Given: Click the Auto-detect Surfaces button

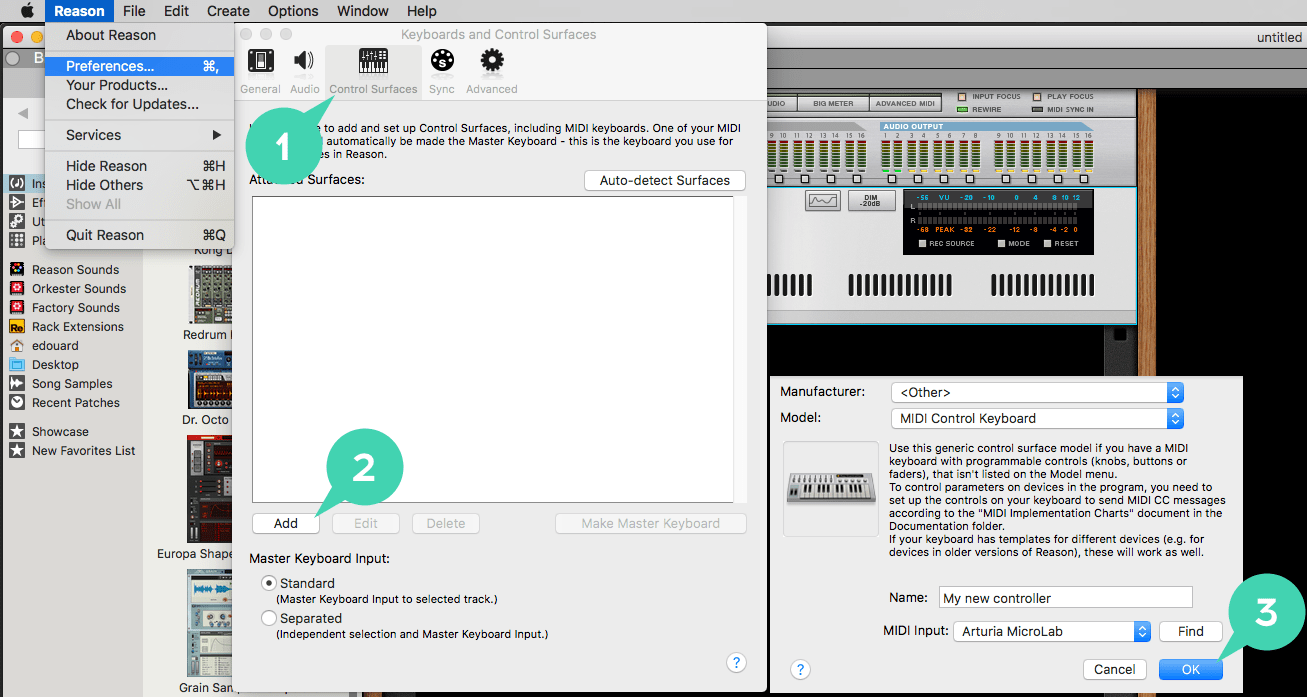Looking at the screenshot, I should tap(665, 180).
